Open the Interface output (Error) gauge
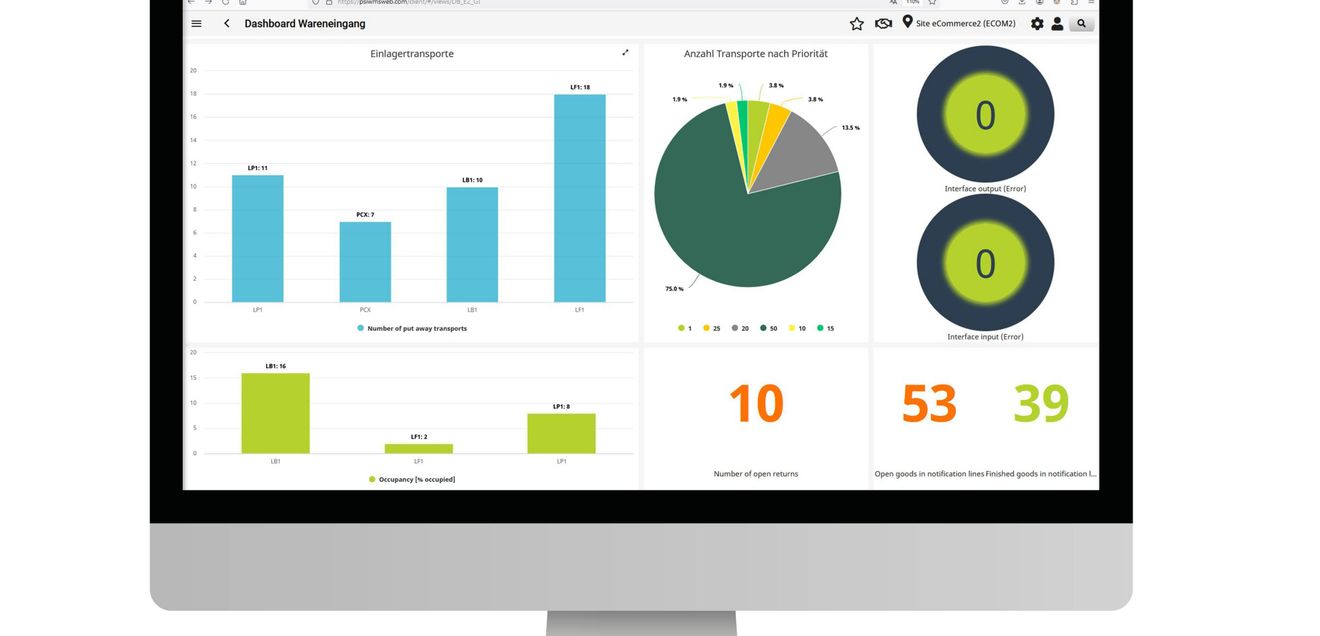The height and width of the screenshot is (636, 1320). (985, 115)
